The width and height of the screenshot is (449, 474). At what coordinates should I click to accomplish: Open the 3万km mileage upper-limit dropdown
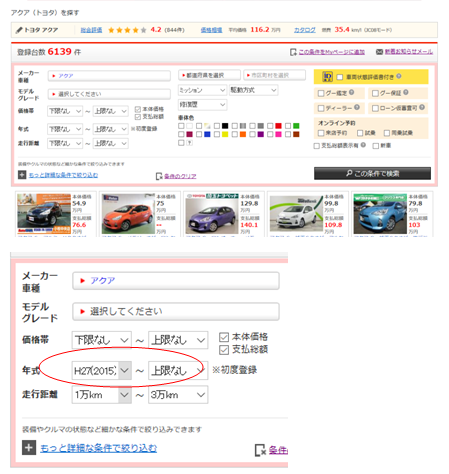click(178, 395)
